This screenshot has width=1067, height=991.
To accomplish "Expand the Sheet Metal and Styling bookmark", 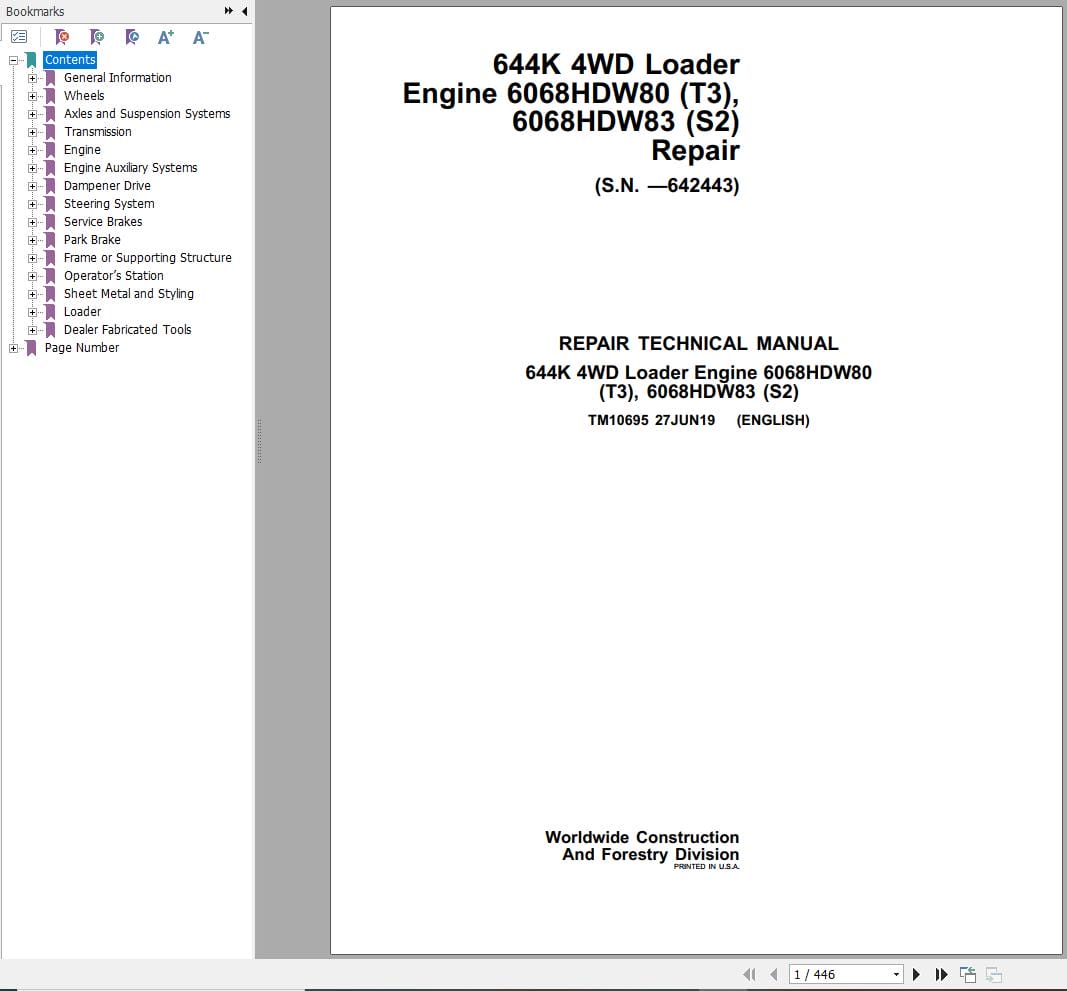I will click(x=32, y=294).
